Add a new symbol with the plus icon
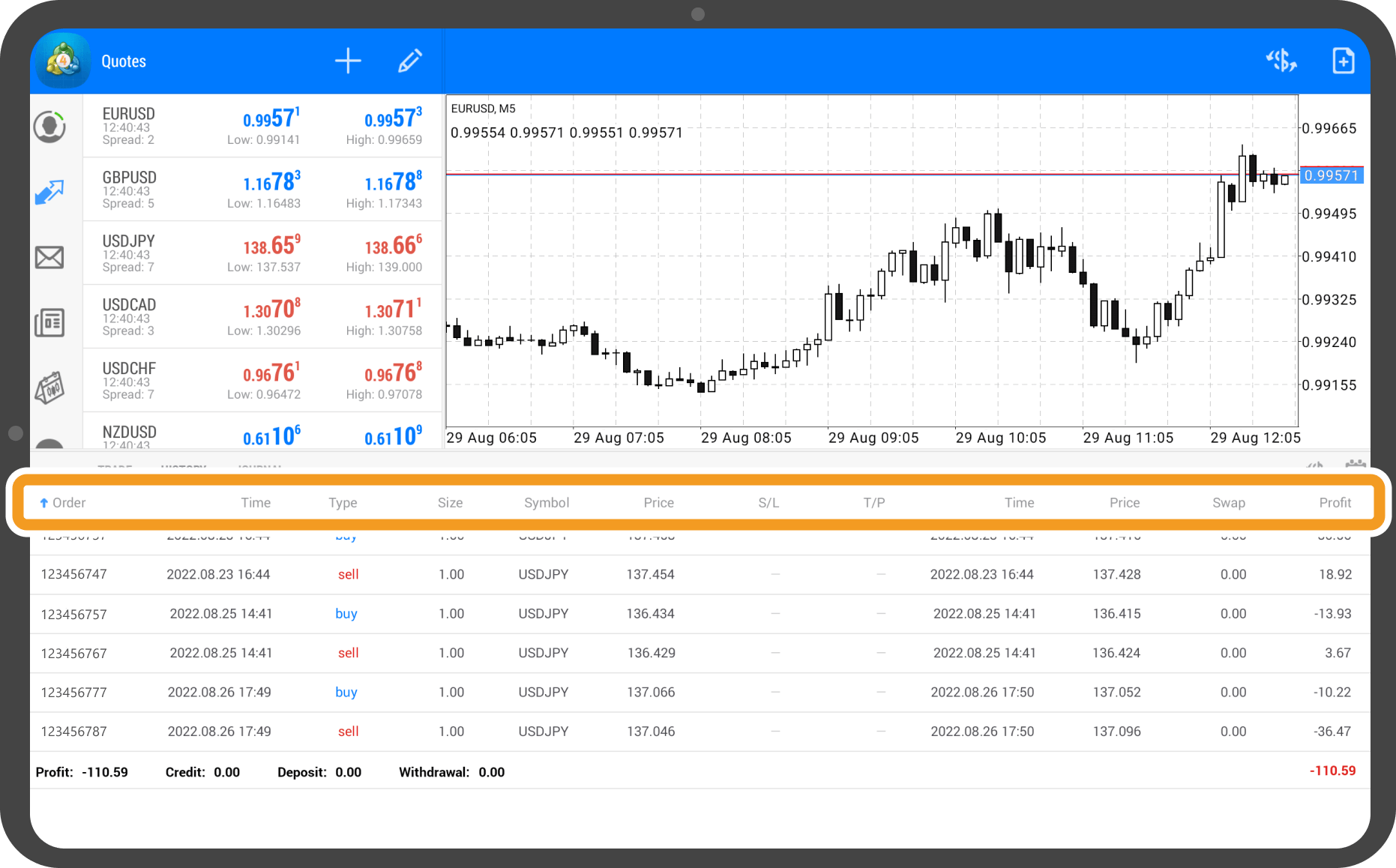 pyautogui.click(x=348, y=60)
